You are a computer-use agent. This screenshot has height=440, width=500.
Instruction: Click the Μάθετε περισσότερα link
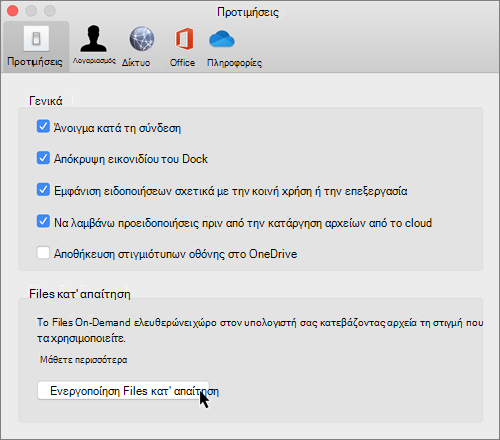tap(84, 360)
